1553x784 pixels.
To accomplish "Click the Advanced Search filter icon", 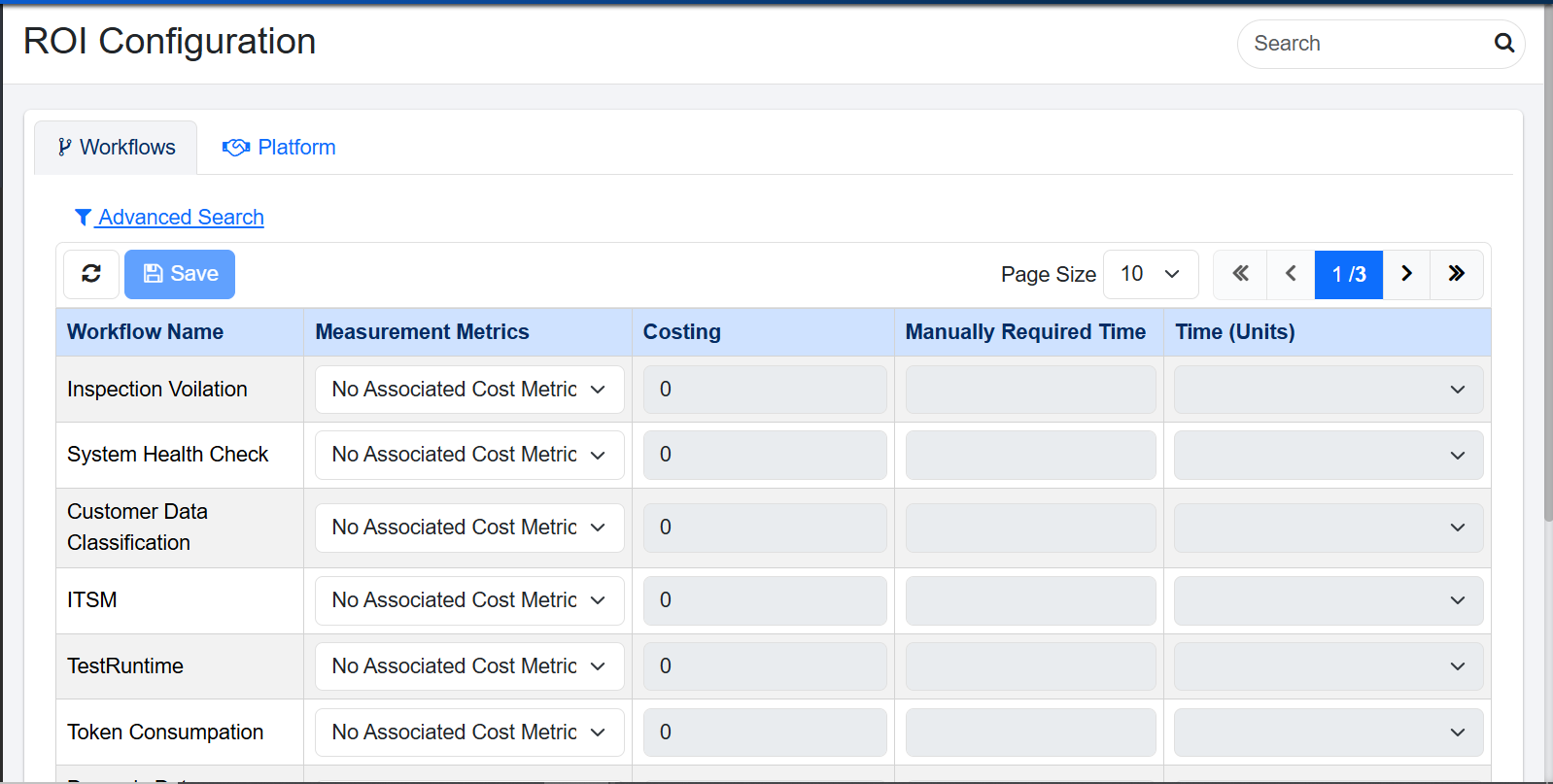I will (83, 218).
